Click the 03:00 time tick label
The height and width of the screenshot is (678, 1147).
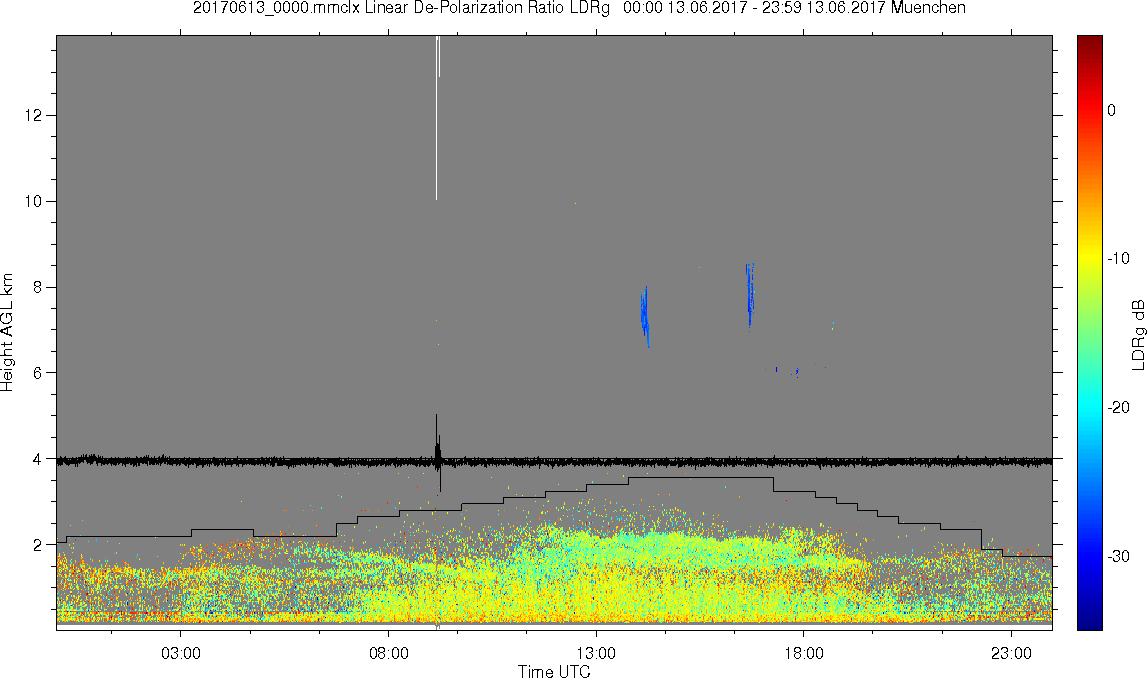181,653
